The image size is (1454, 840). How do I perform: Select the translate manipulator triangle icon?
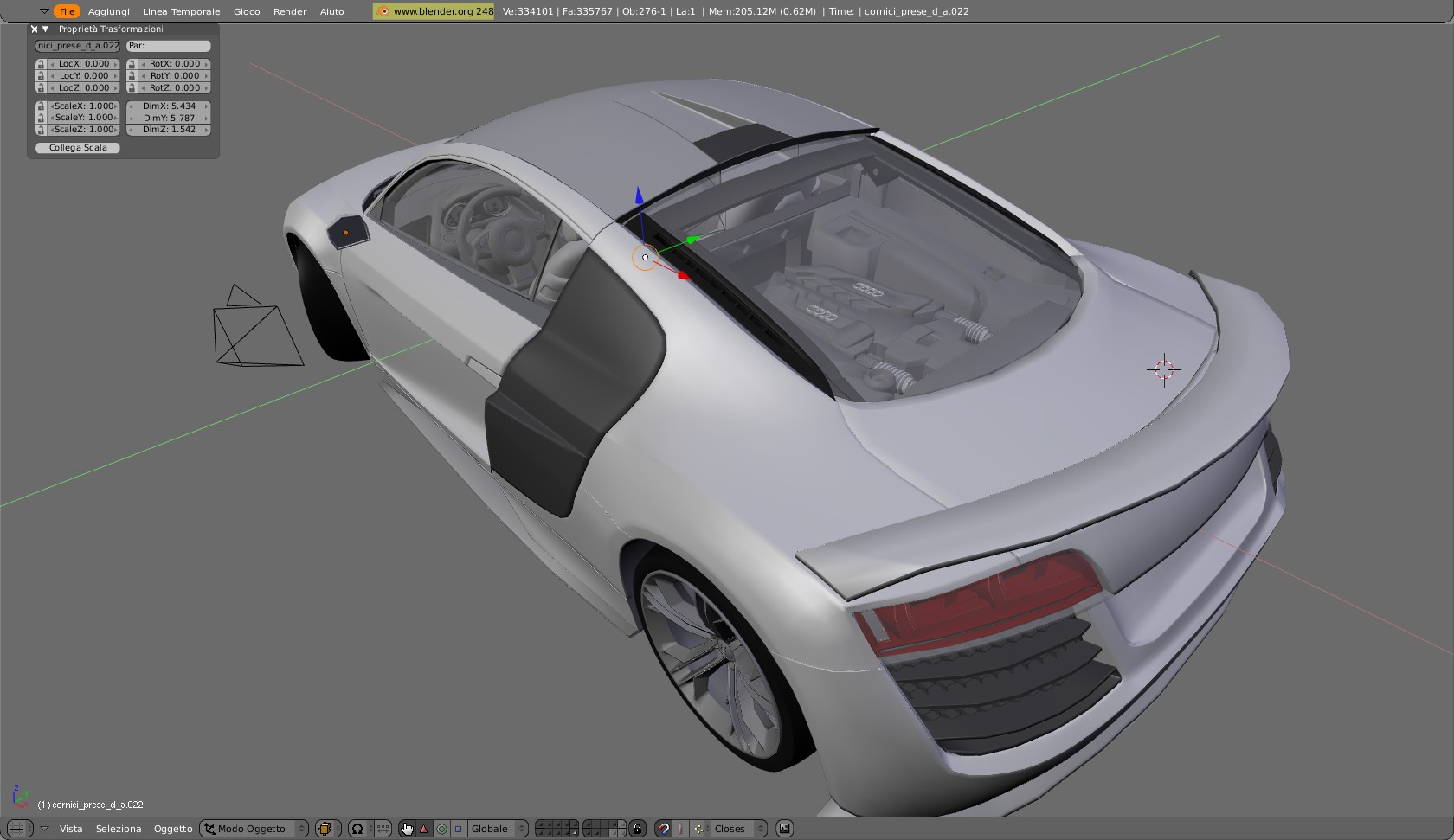(x=423, y=829)
